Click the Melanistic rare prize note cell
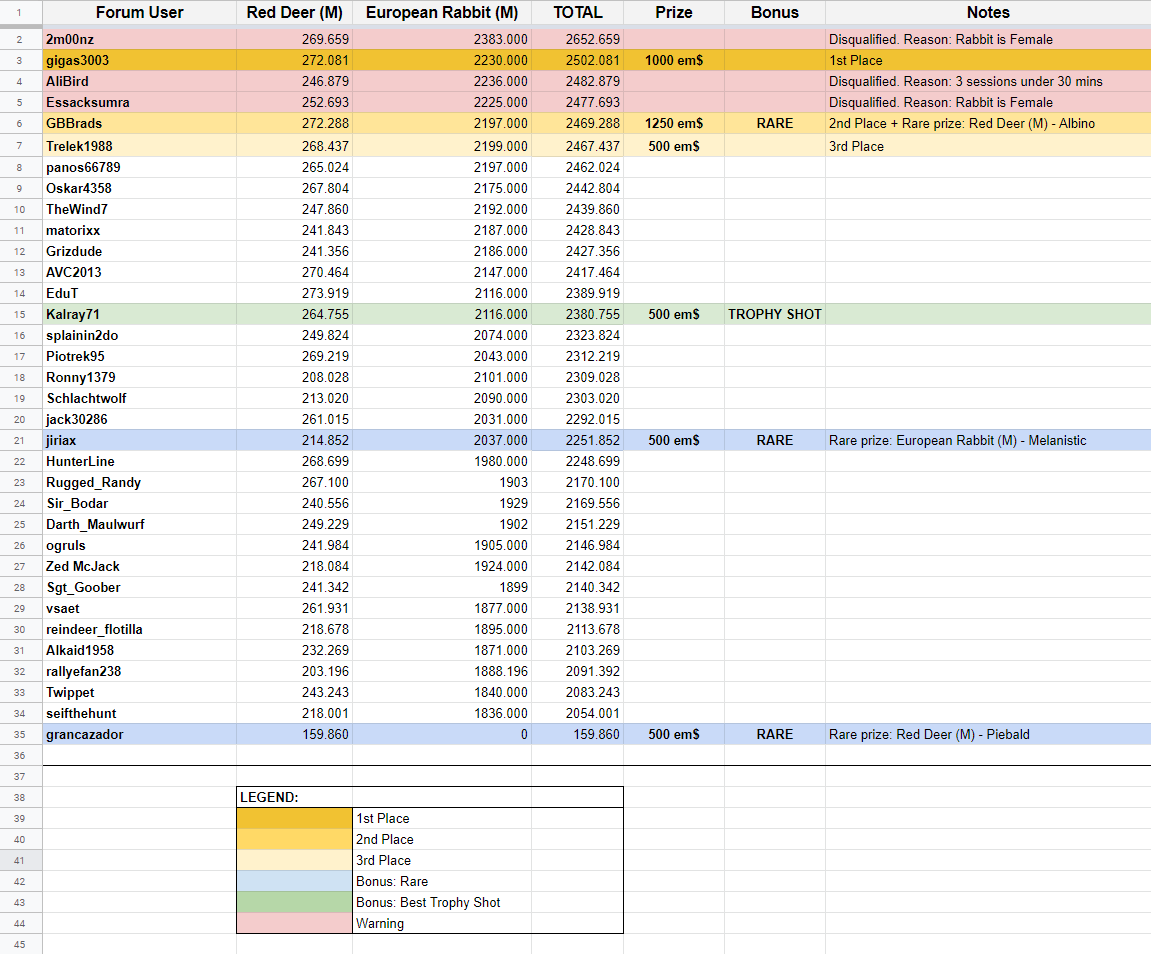This screenshot has height=954, width=1151. 957,441
